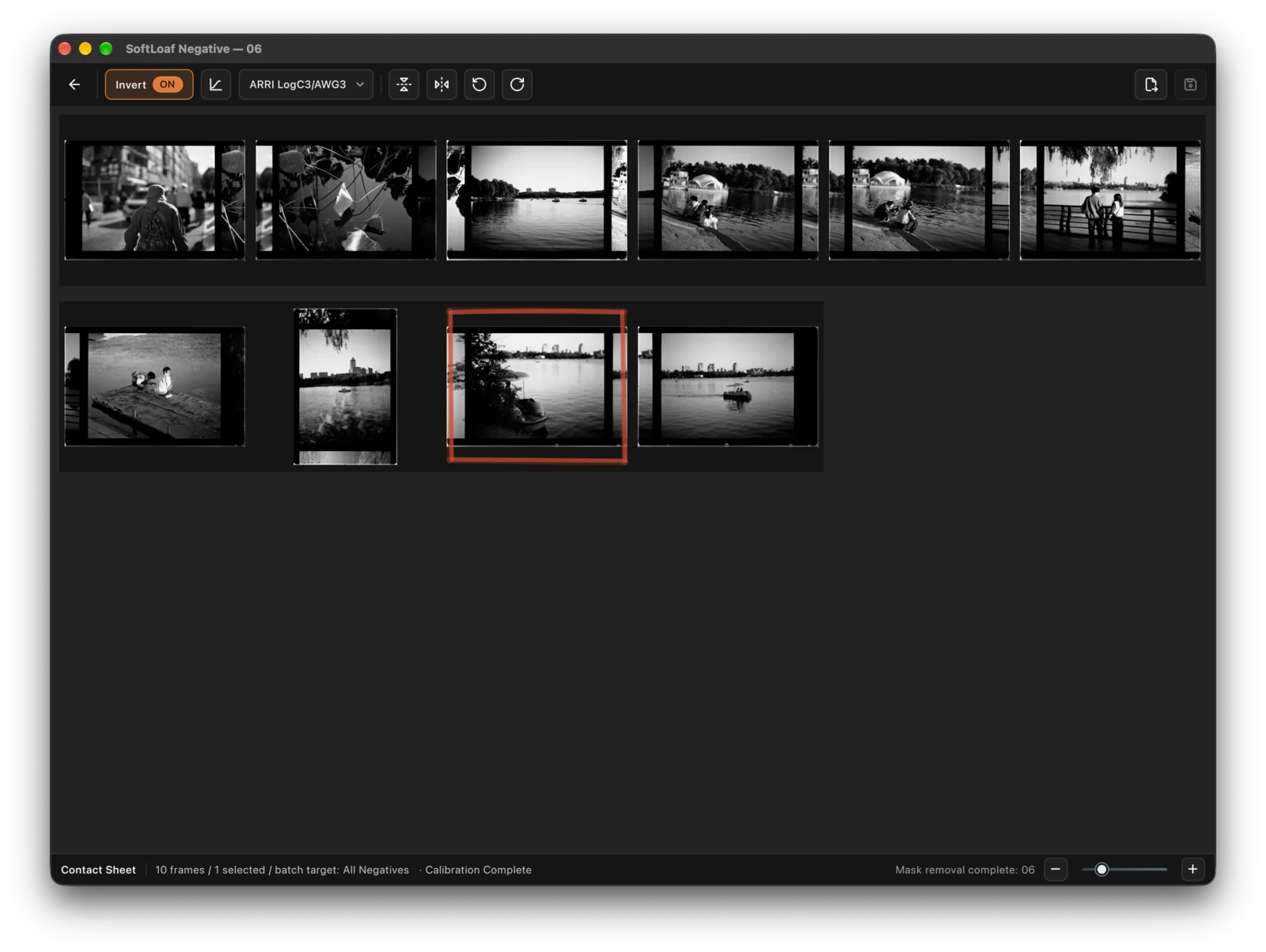Decrease thumbnail zoom with minus button
Image resolution: width=1266 pixels, height=952 pixels.
(1056, 870)
